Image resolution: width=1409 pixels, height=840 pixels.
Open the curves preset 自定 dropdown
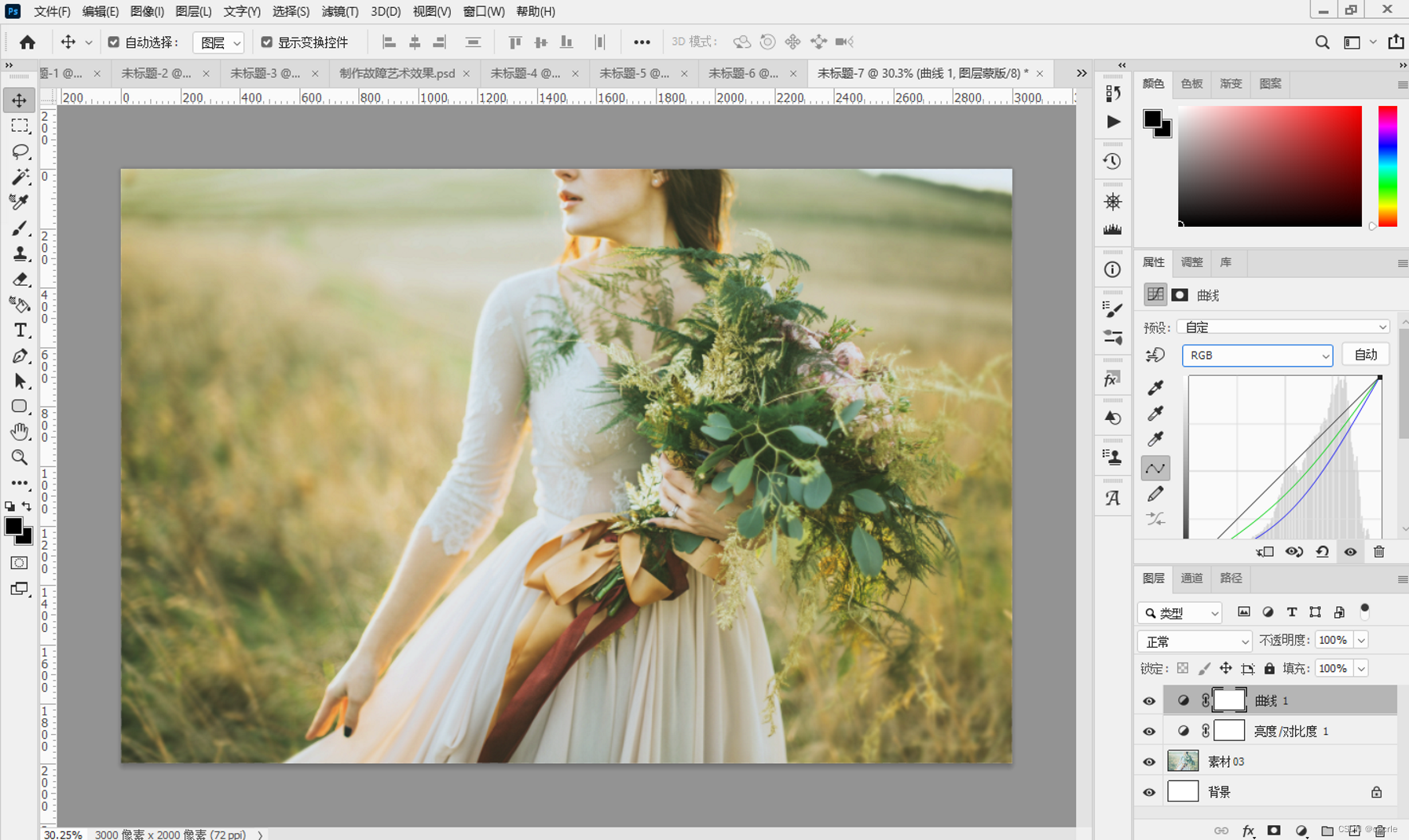[1283, 327]
